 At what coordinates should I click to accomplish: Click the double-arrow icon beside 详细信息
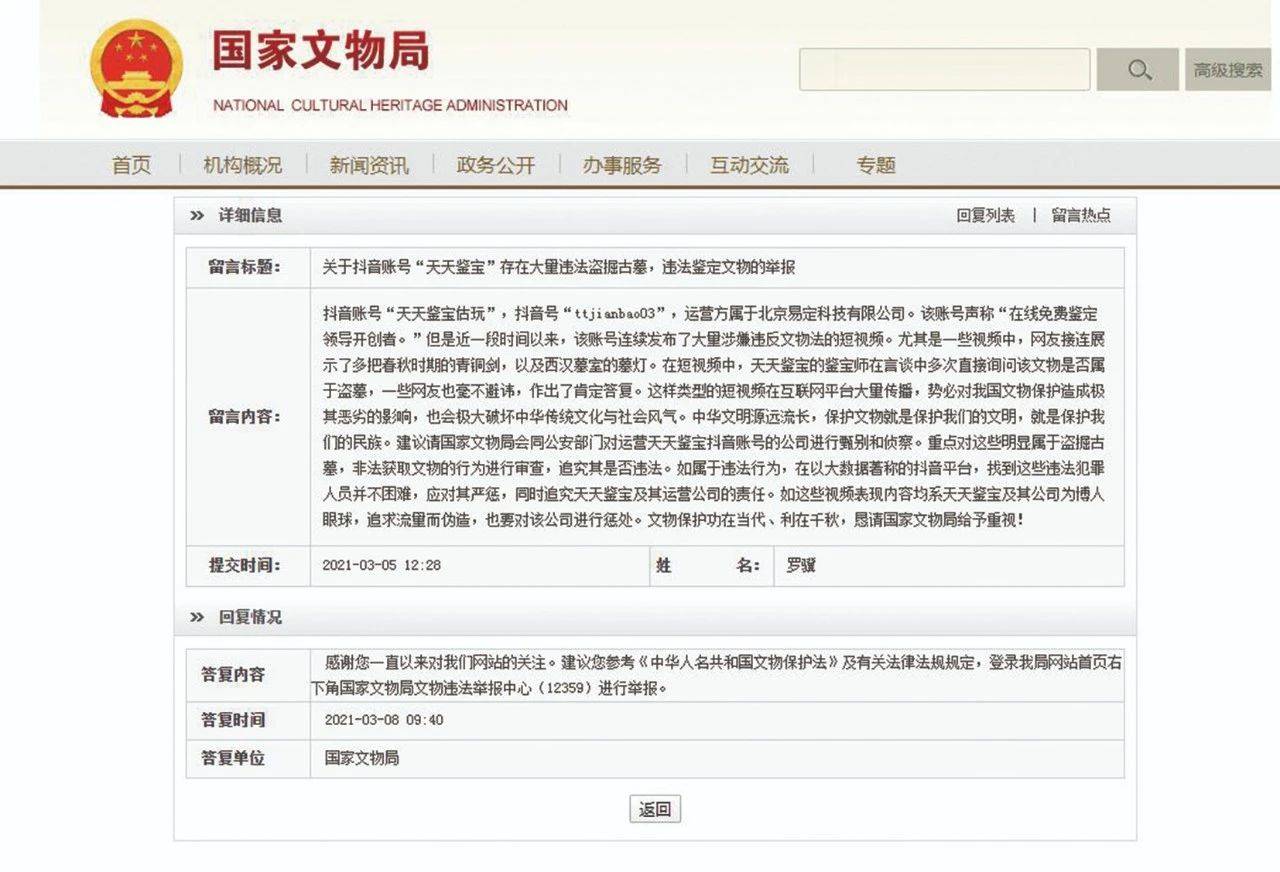click(x=197, y=215)
